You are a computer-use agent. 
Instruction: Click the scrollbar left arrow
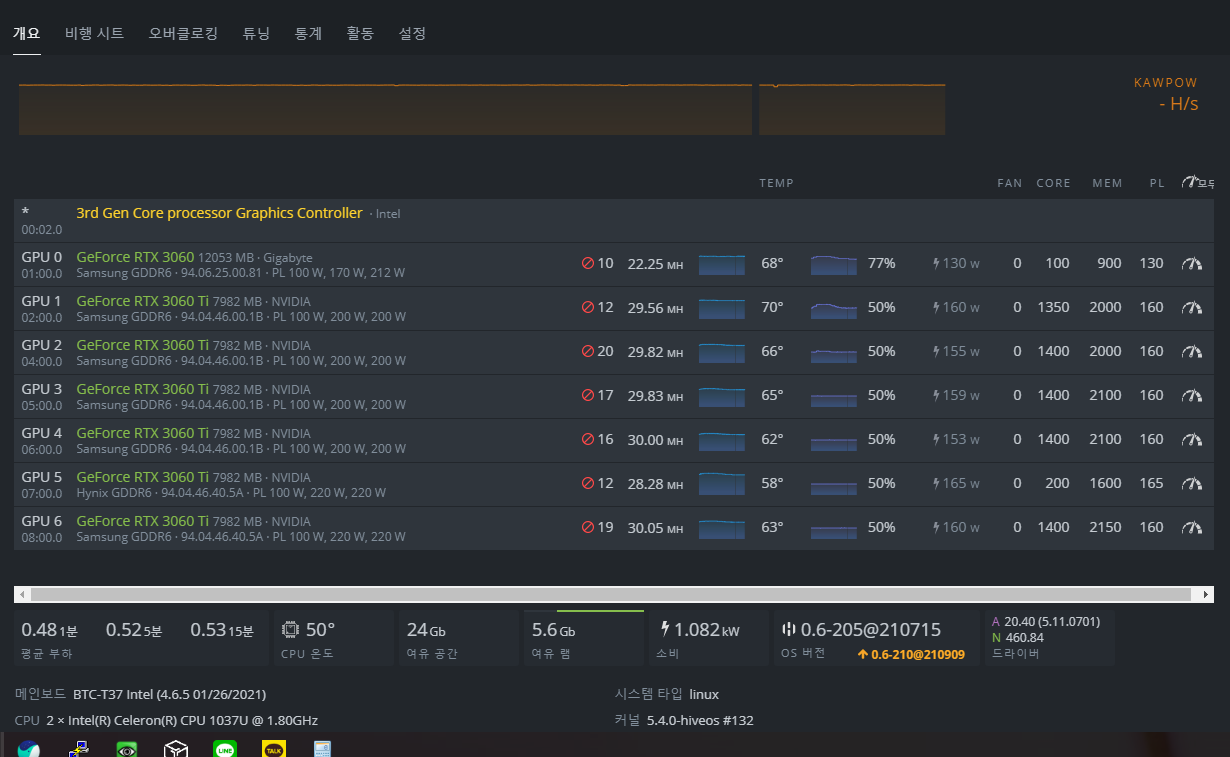[x=22, y=594]
